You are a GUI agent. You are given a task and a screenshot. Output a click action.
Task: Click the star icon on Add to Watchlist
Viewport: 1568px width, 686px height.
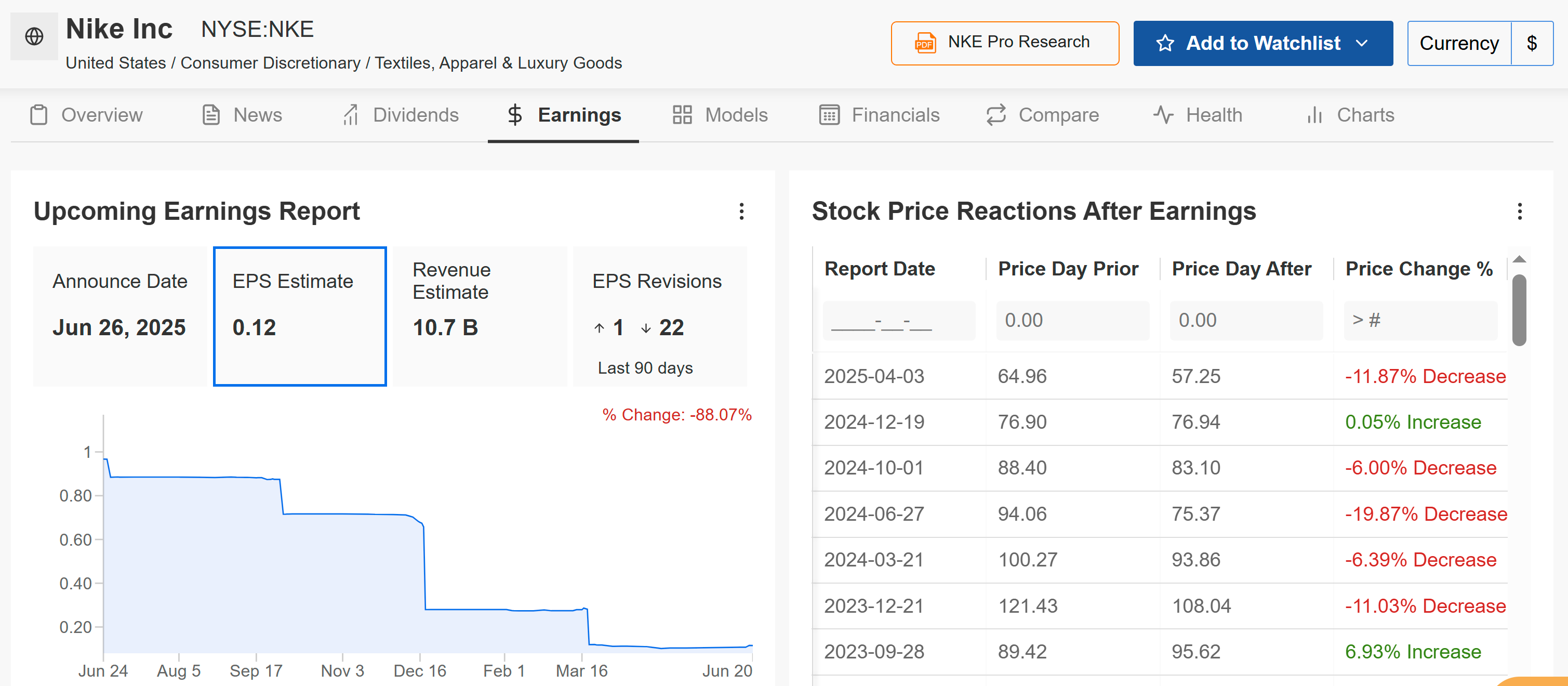click(x=1165, y=43)
